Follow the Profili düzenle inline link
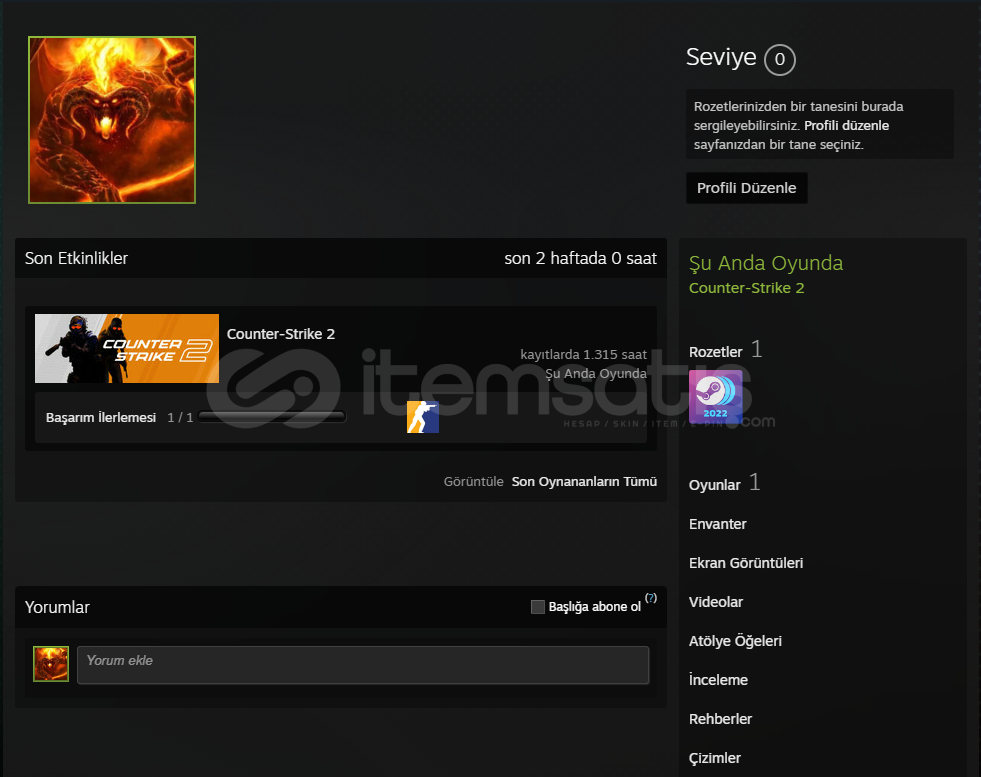 (846, 125)
